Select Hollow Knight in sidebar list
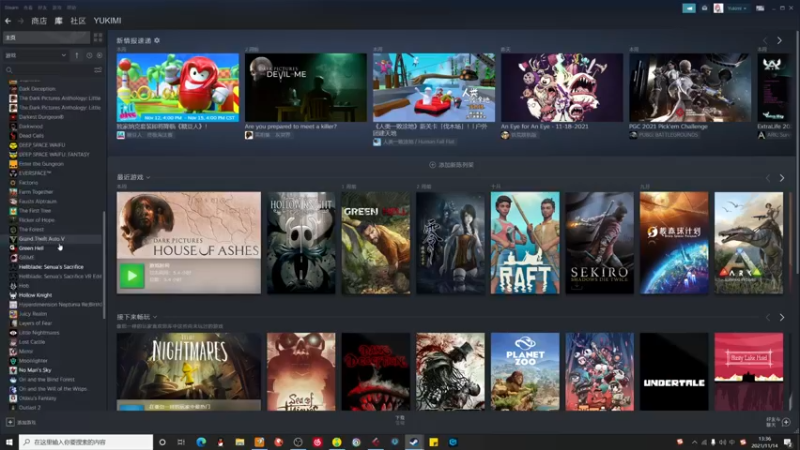 click(35, 295)
